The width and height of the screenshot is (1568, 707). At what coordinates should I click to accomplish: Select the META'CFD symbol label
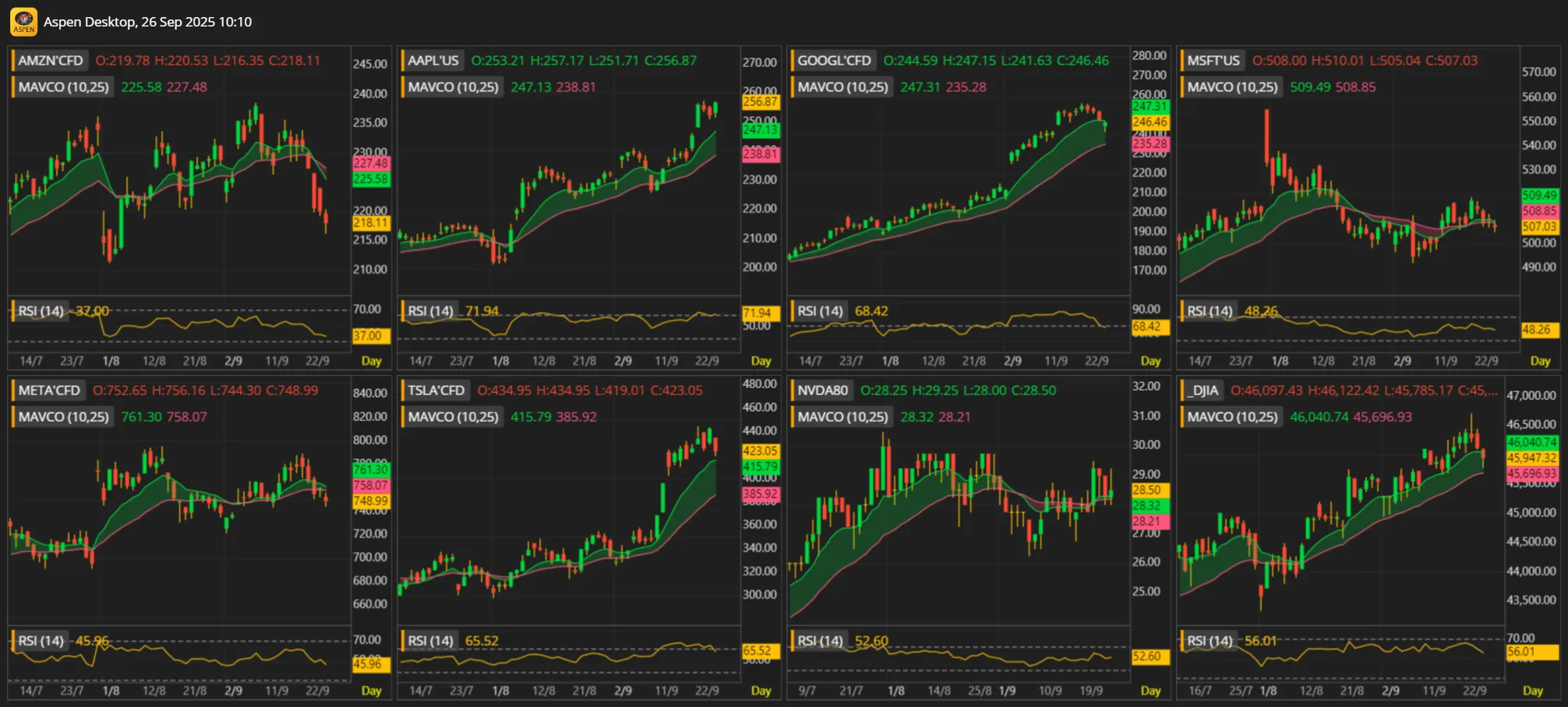(x=48, y=391)
